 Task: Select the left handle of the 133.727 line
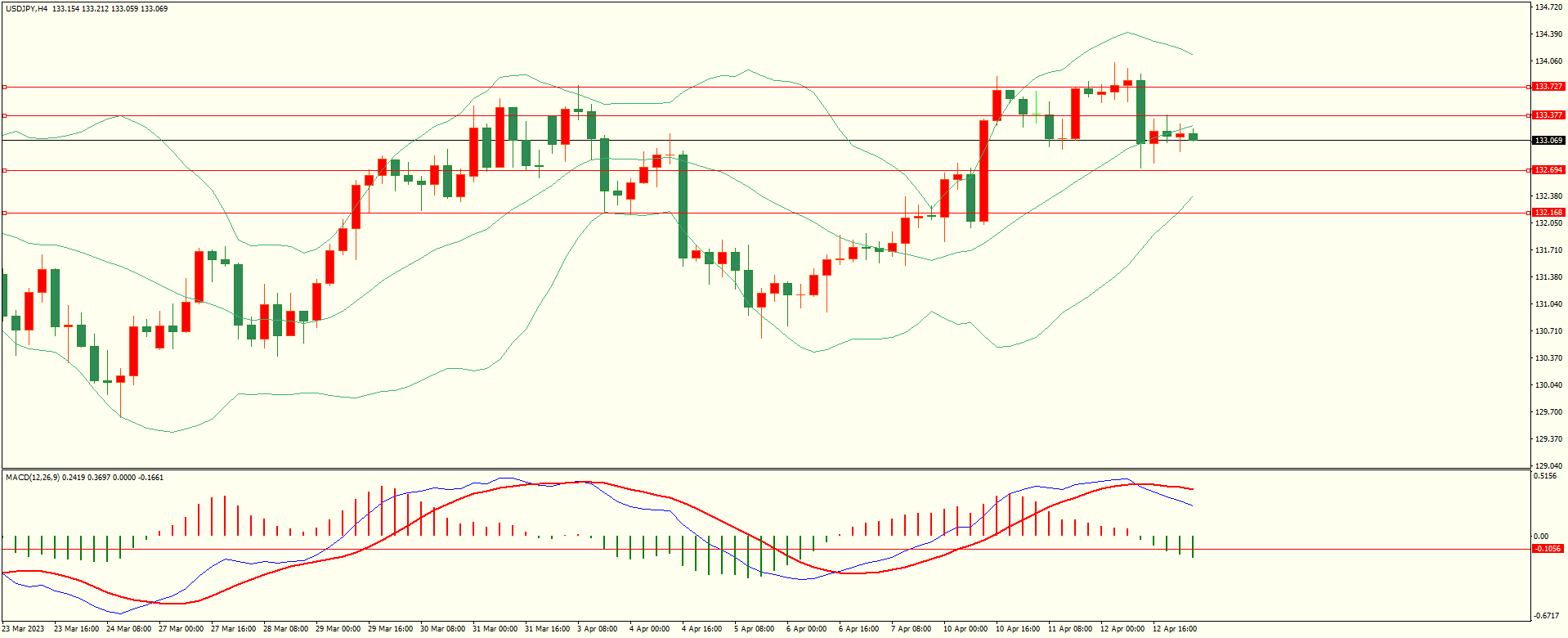click(4, 87)
